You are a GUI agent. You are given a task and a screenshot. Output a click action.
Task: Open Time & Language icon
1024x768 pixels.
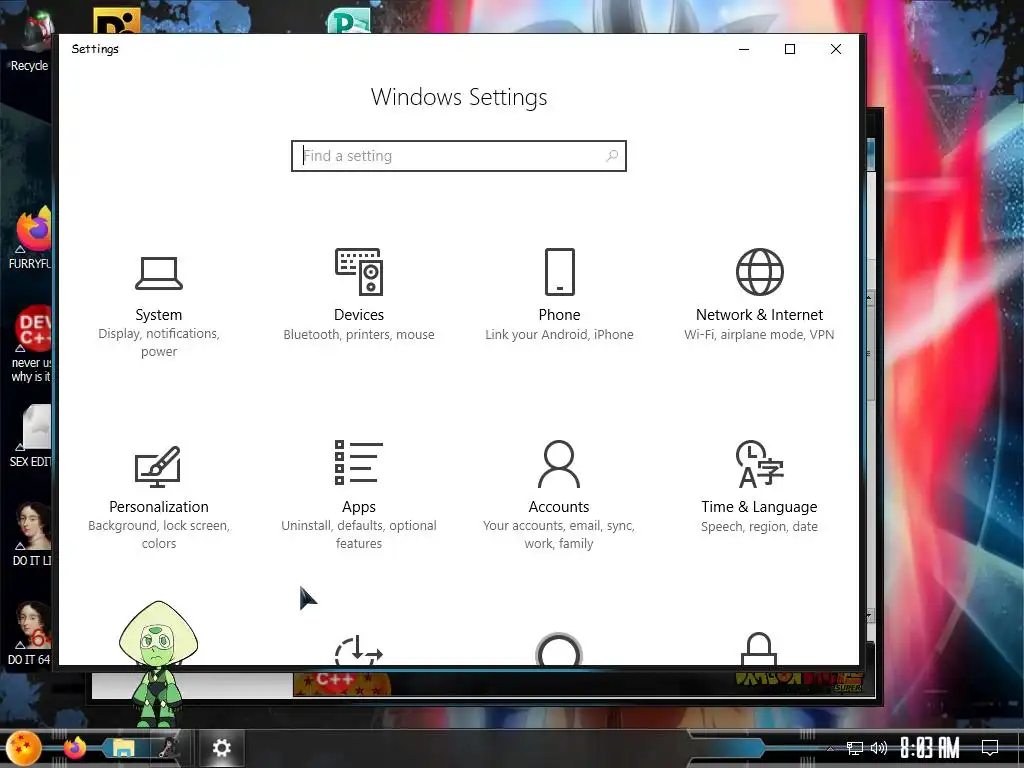point(760,464)
